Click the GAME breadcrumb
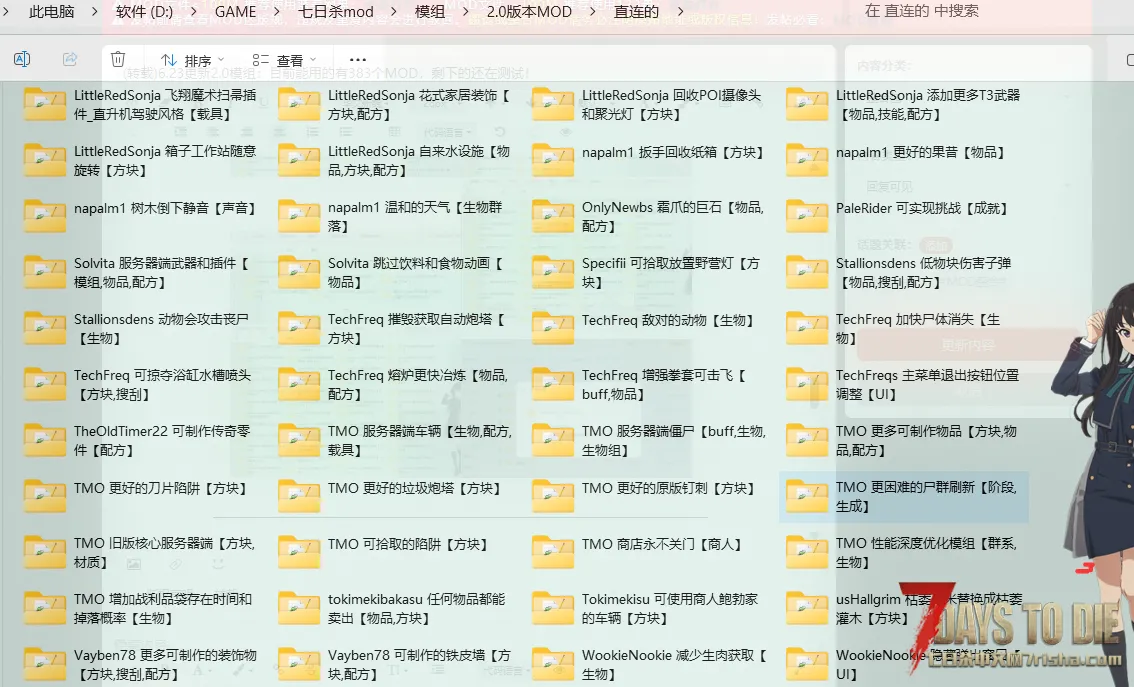This screenshot has height=687, width=1134. coord(236,12)
